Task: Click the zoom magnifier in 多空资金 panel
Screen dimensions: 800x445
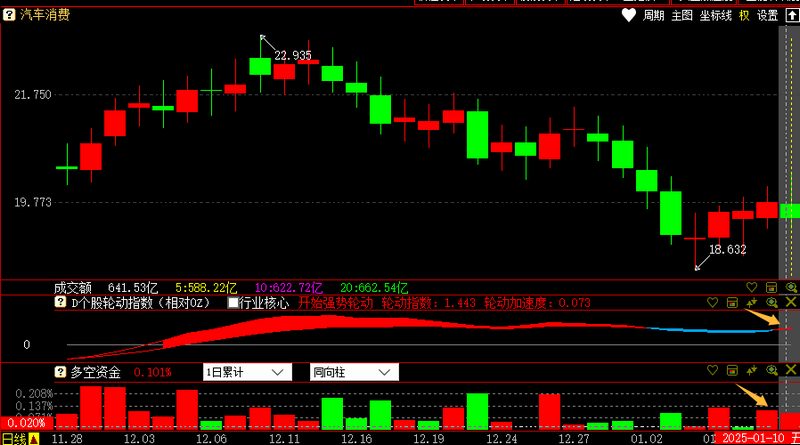Action: click(771, 372)
